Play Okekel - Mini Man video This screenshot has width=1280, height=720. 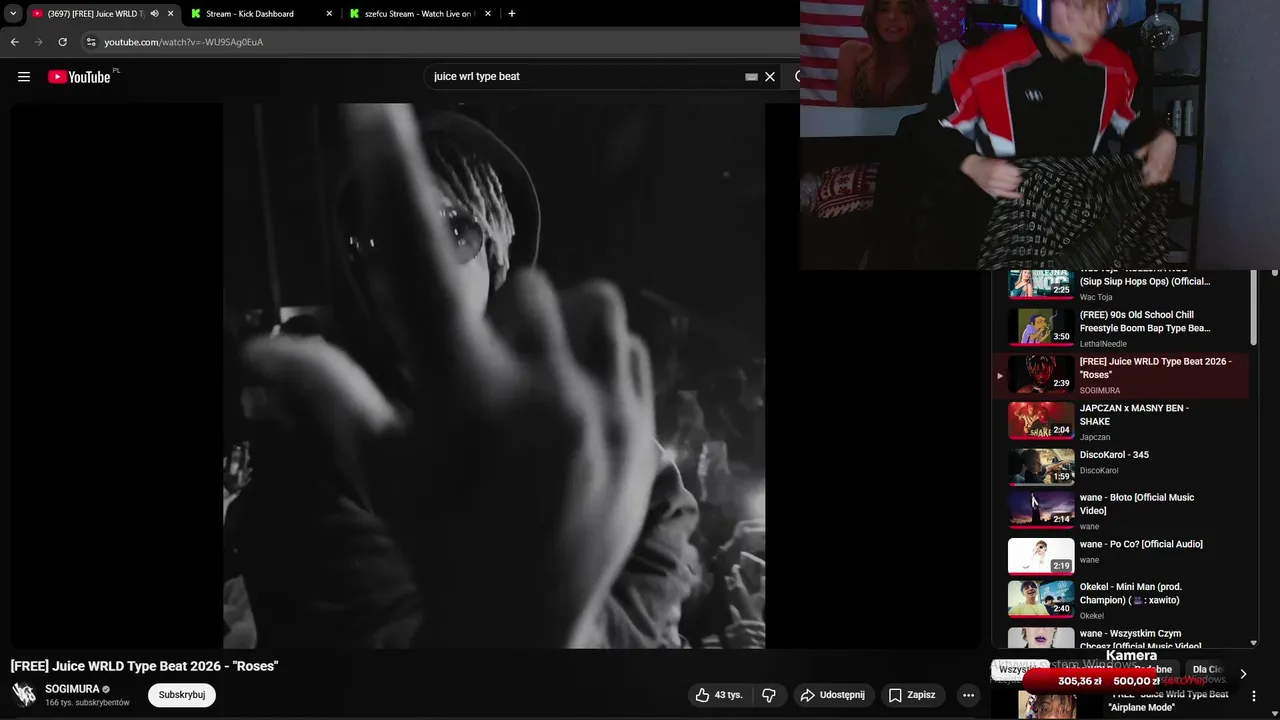(x=1120, y=600)
